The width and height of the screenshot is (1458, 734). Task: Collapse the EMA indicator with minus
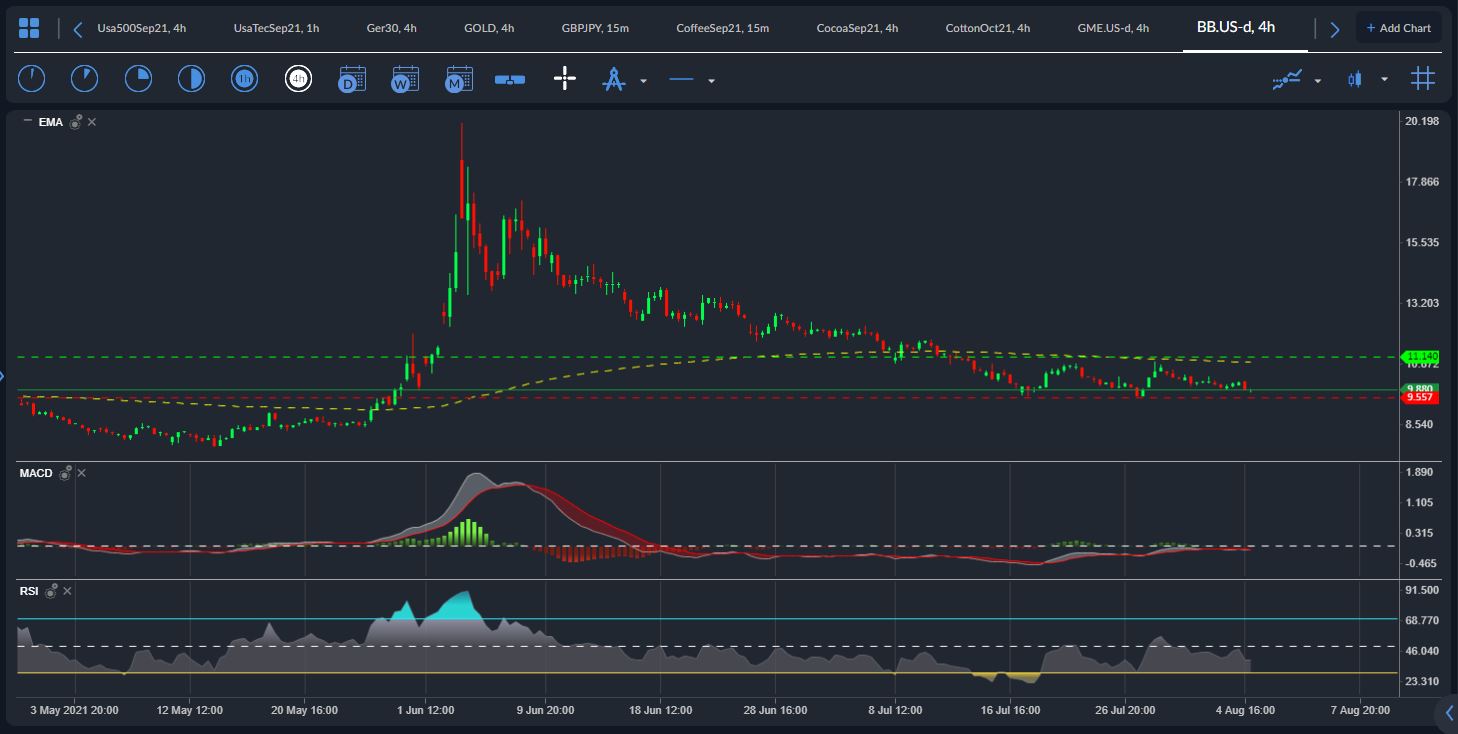[27, 121]
